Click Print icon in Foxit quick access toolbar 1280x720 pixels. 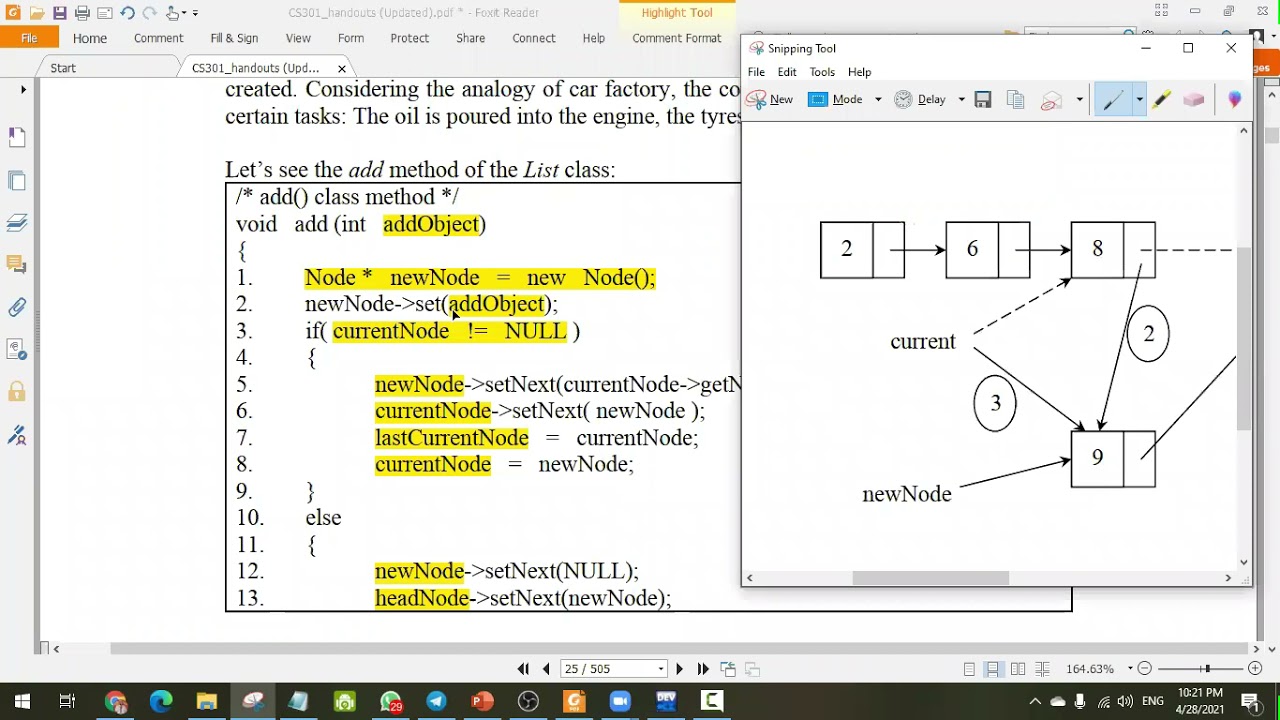click(82, 13)
